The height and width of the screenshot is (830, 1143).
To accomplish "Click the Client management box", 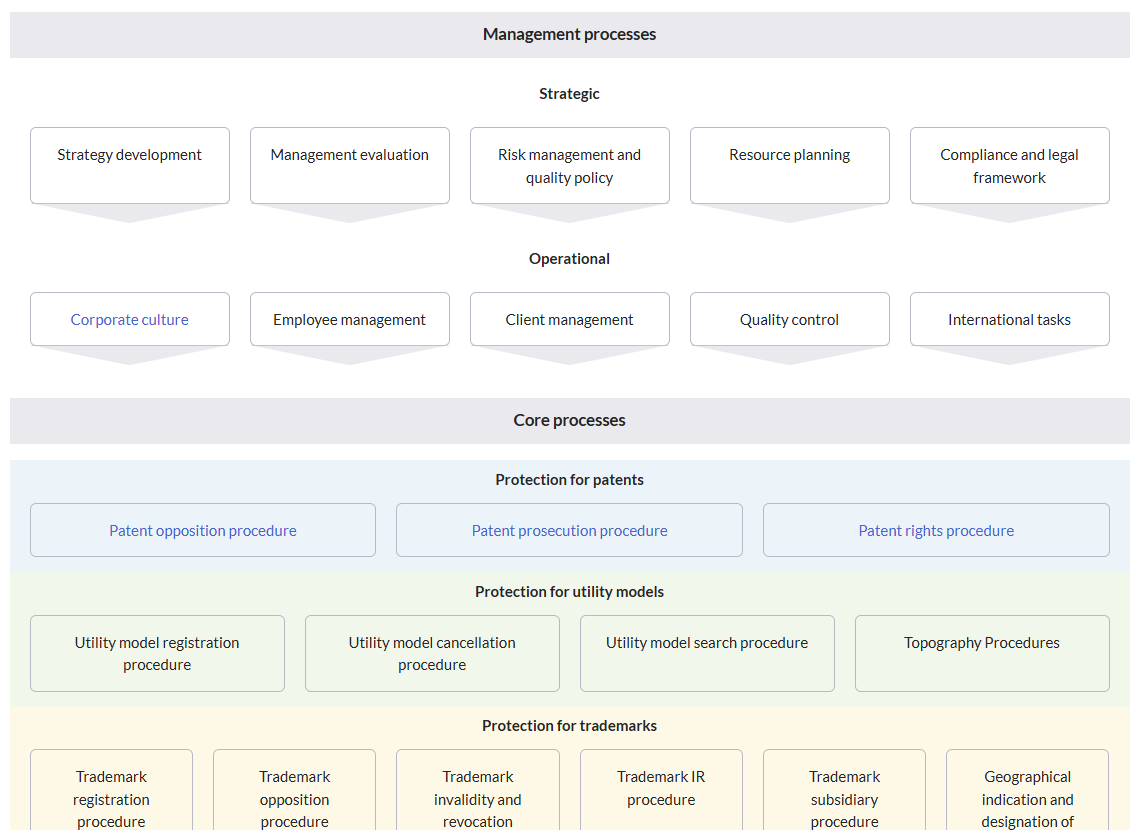I will [569, 320].
